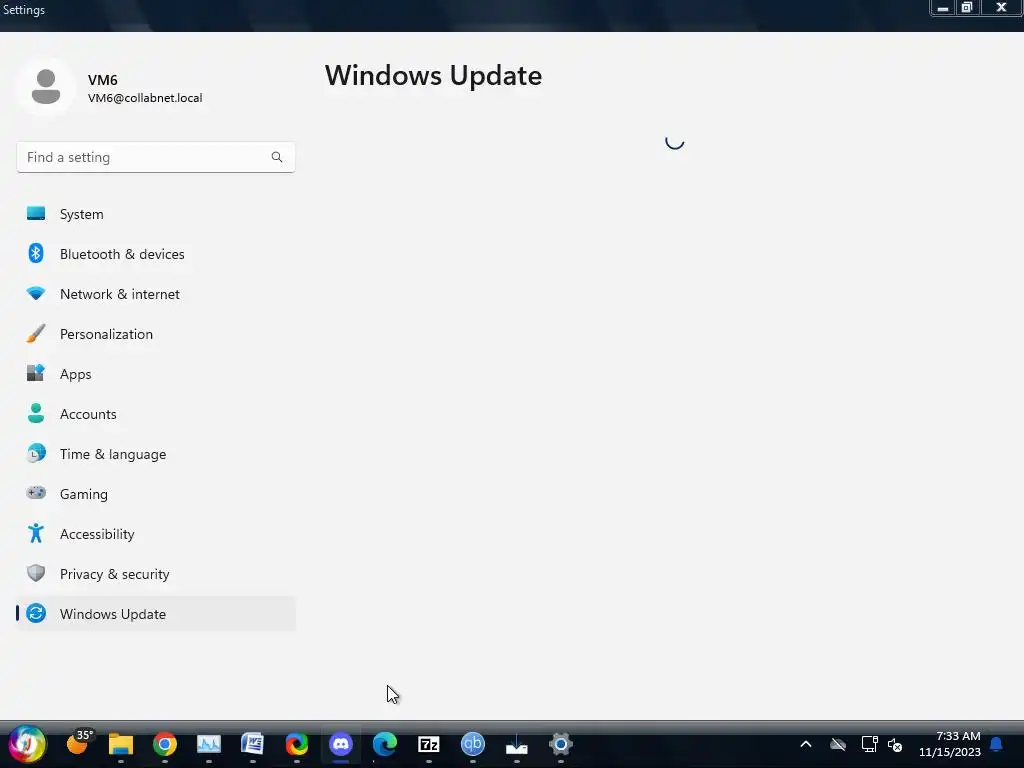
Task: Click the magnifier search icon
Action: pos(277,157)
